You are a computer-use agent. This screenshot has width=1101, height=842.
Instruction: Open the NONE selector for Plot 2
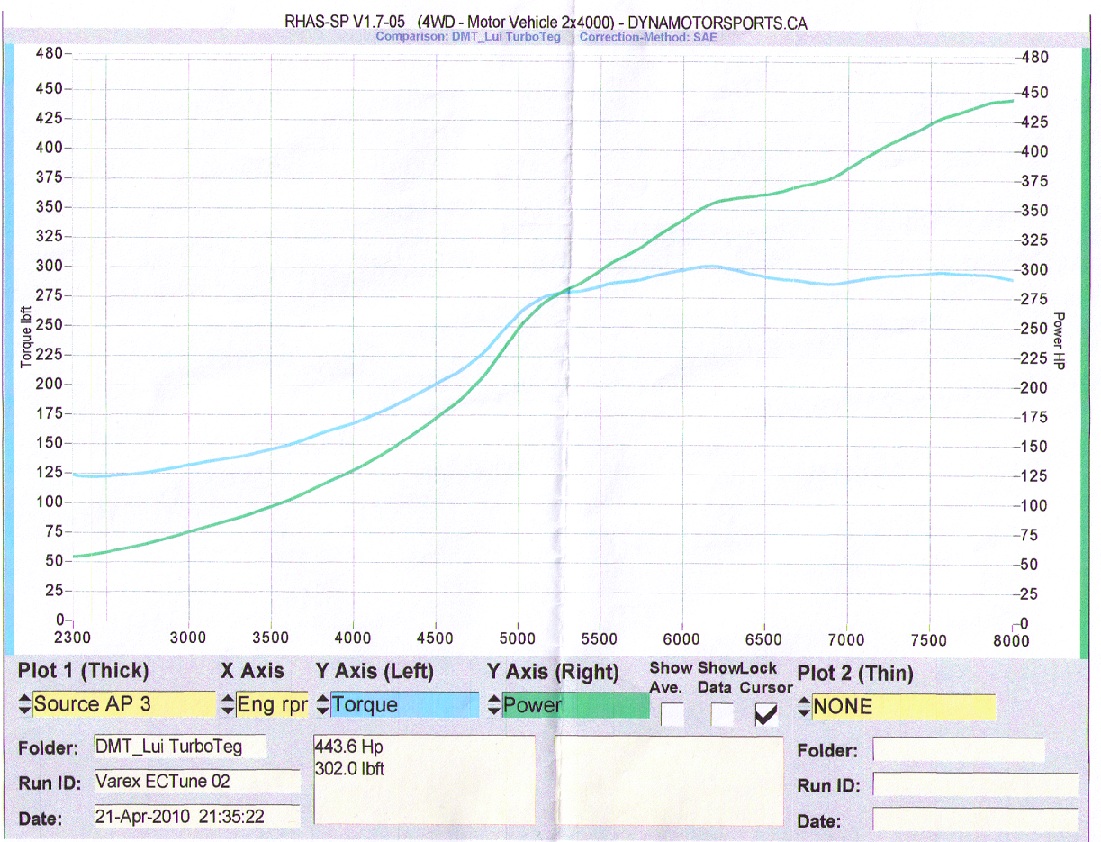click(x=904, y=707)
